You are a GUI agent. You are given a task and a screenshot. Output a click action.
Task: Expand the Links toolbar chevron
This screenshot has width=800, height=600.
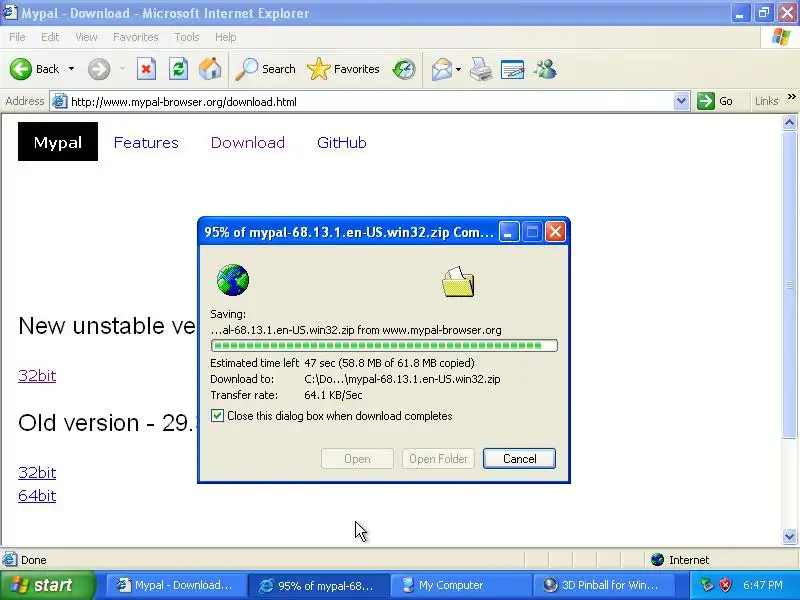(791, 97)
